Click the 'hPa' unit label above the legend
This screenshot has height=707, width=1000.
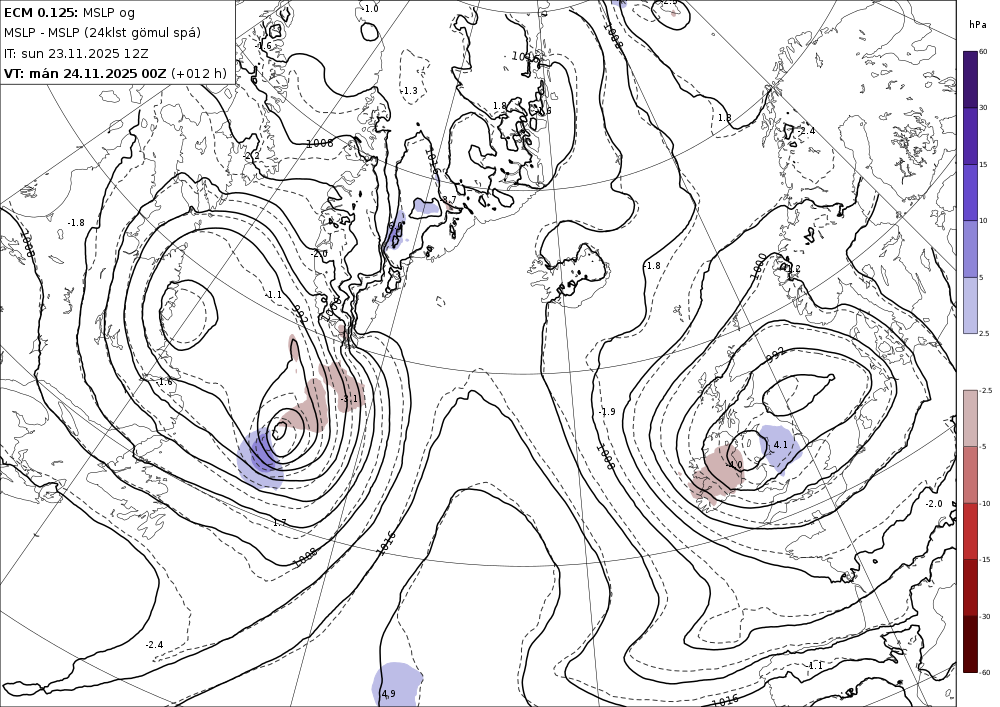tap(977, 25)
